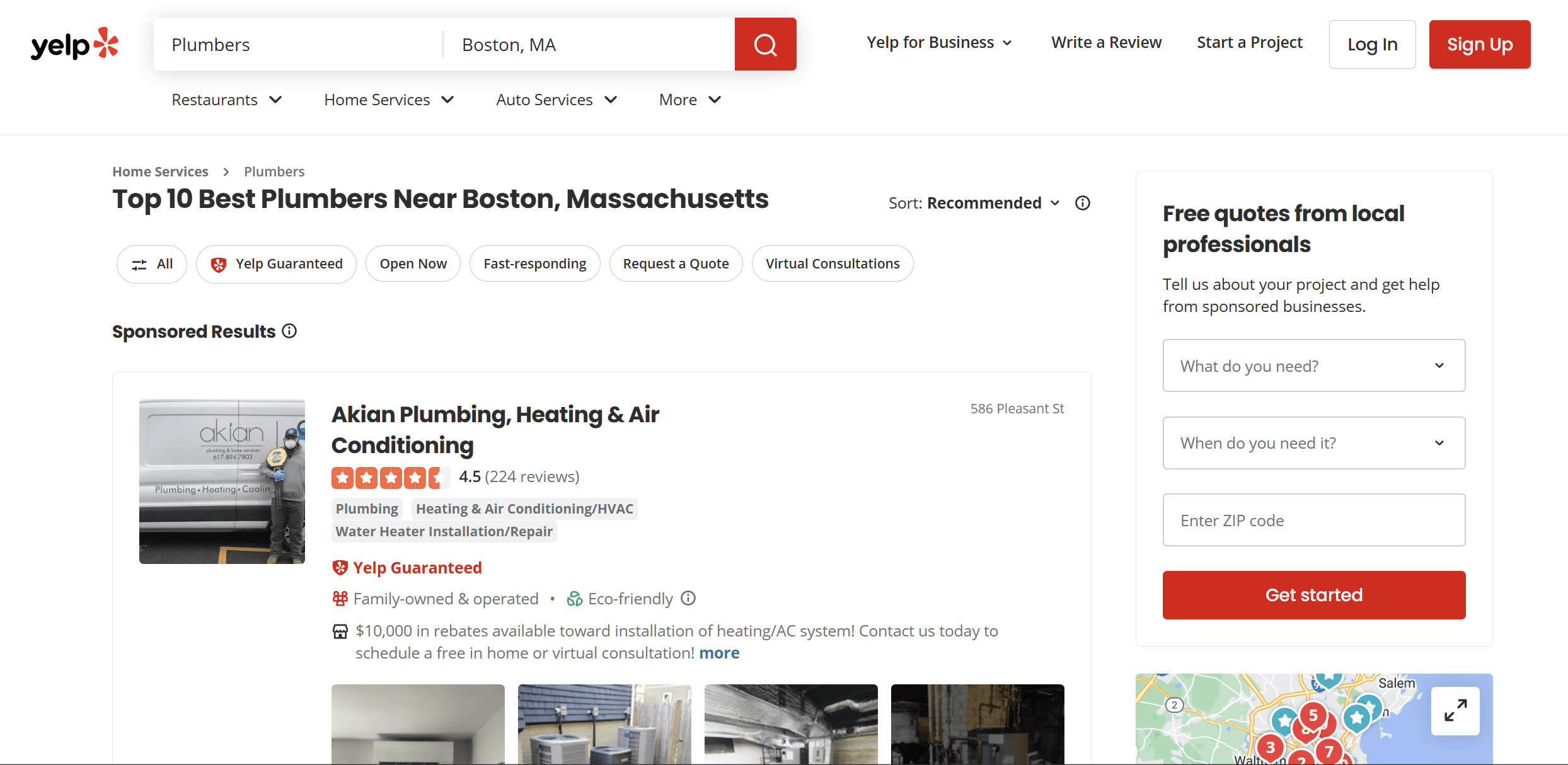The height and width of the screenshot is (765, 1568).
Task: Click the Water Heater Installation/Repair tag
Action: click(444, 531)
